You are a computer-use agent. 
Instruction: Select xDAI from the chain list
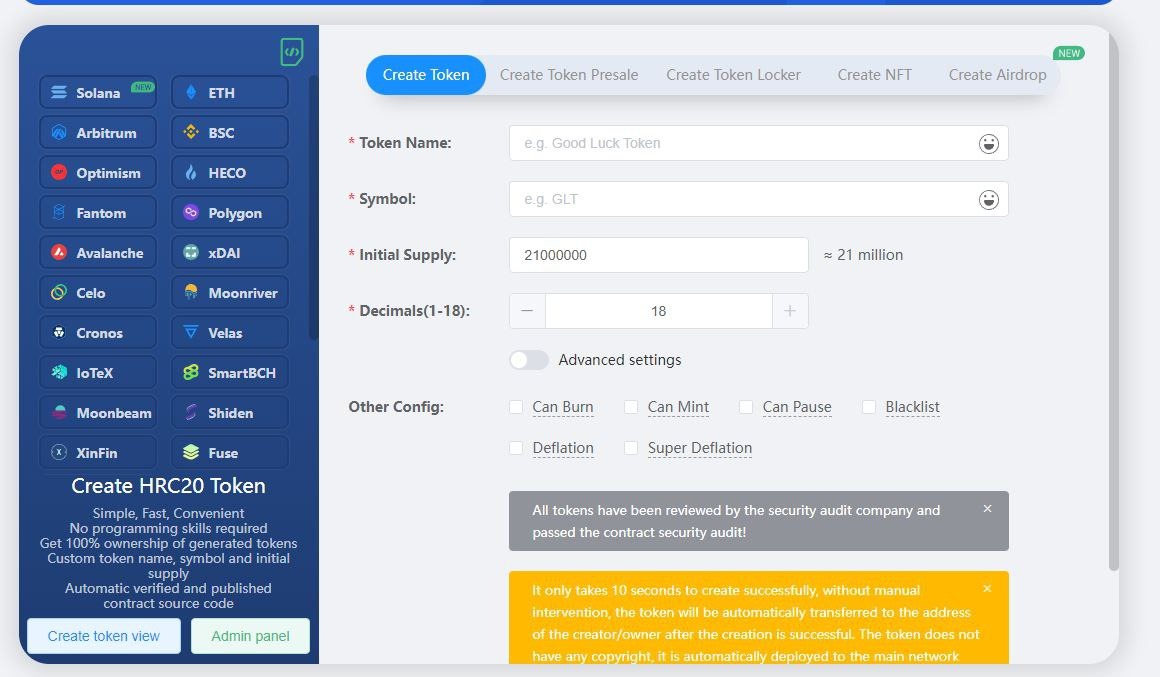tap(229, 252)
